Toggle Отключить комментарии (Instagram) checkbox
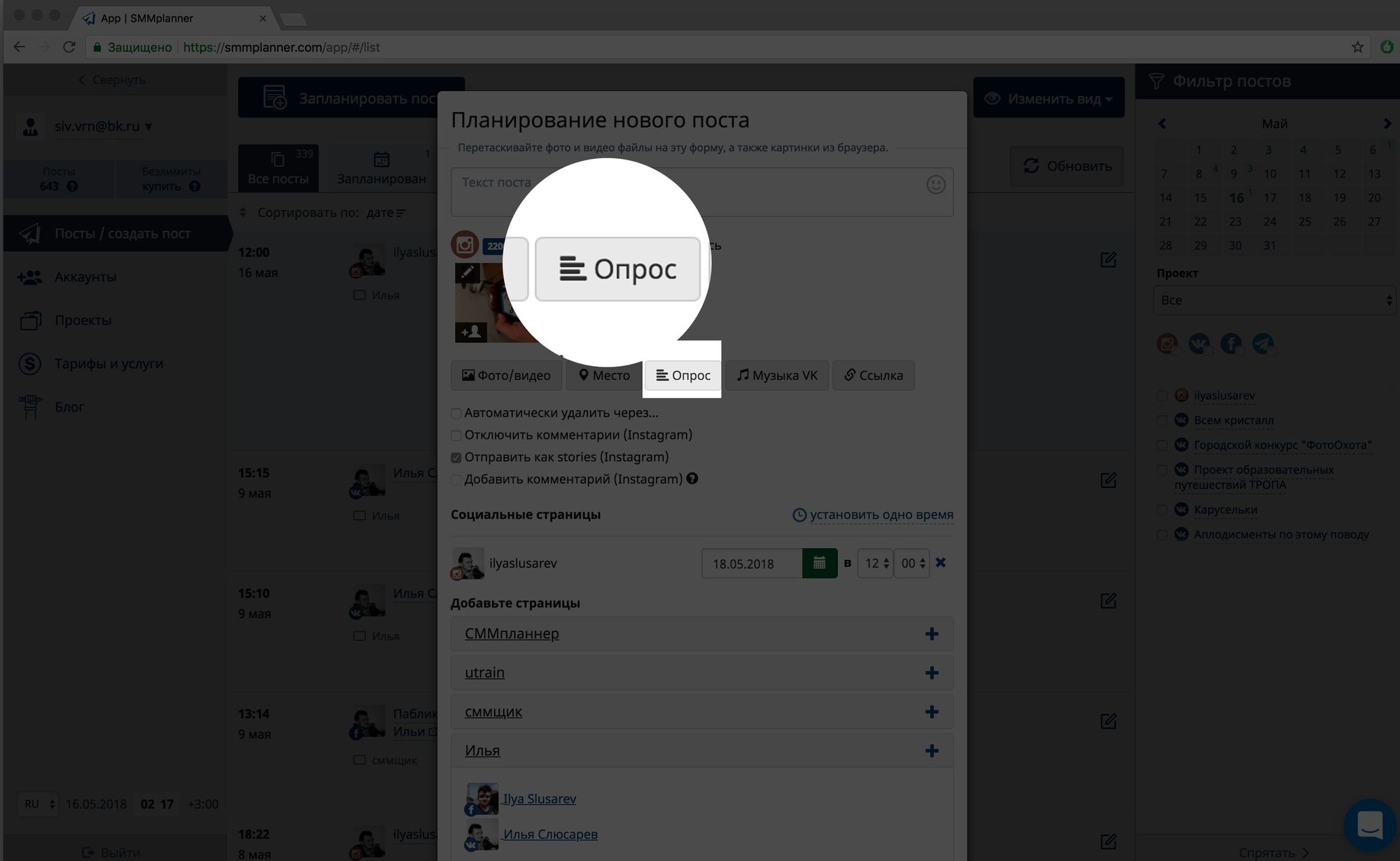 pos(456,435)
